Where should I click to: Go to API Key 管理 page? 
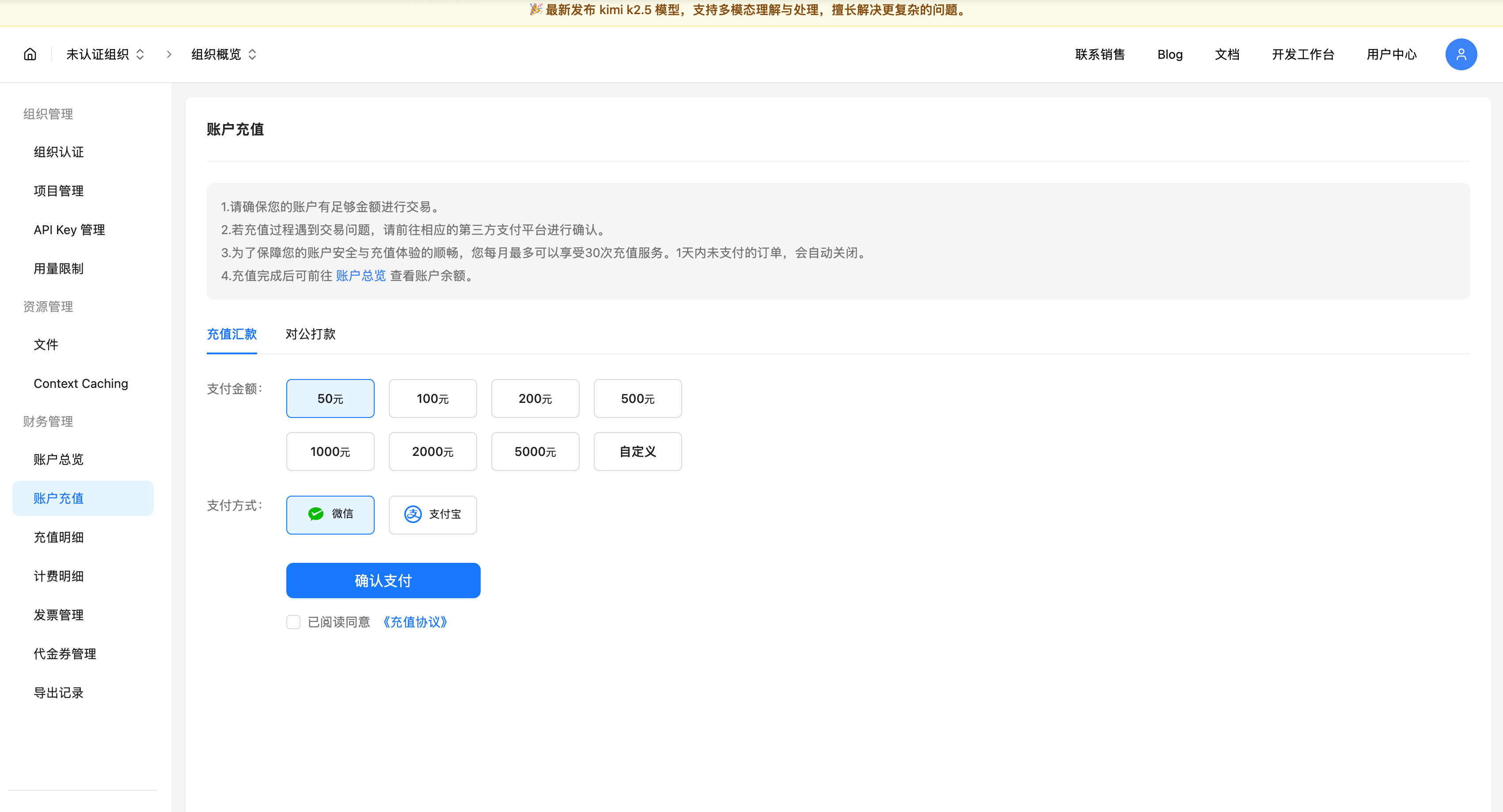(x=69, y=230)
